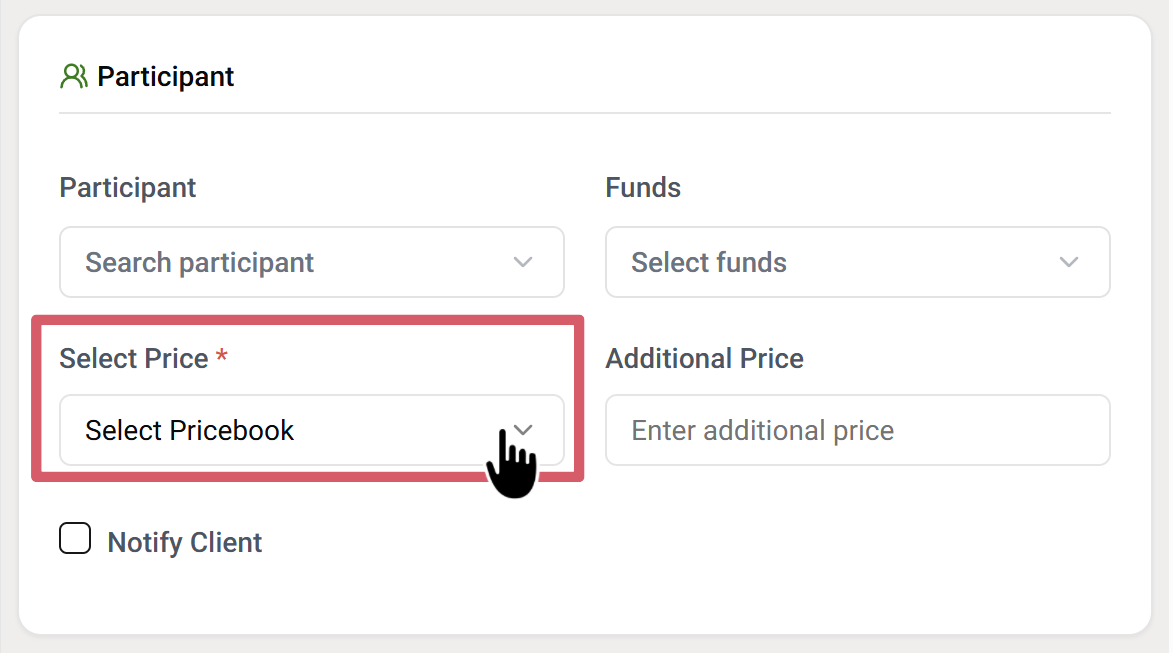Click the red required asterisk
This screenshot has height=653, width=1173.
point(222,358)
